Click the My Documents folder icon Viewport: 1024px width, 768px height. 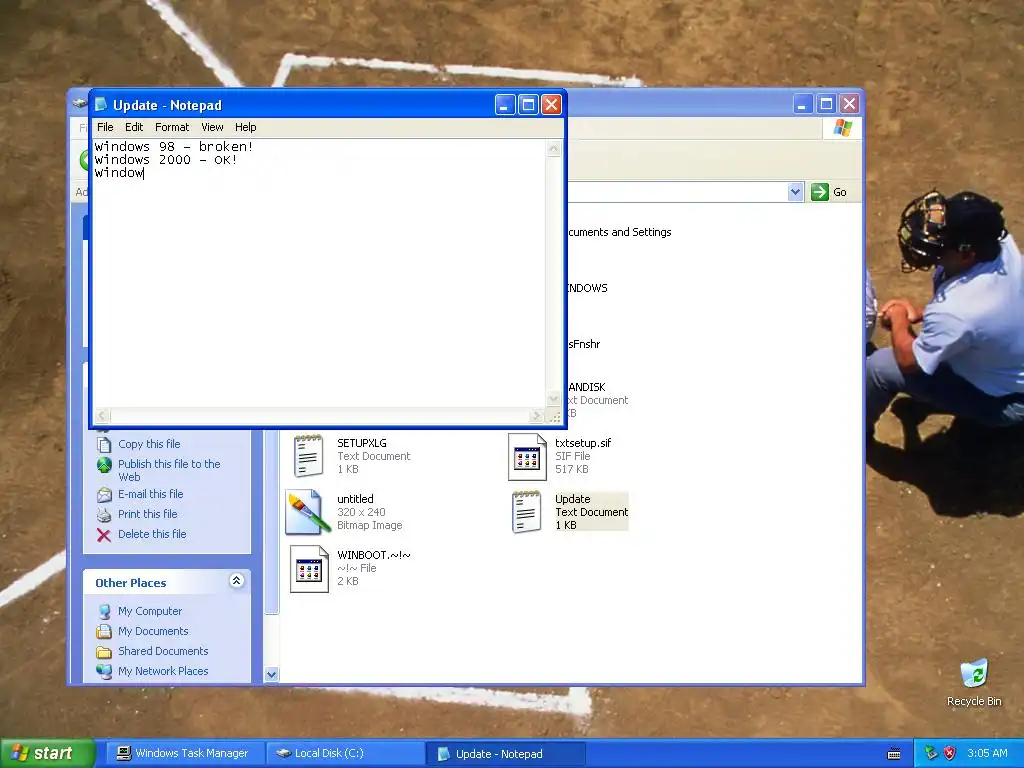coord(104,632)
